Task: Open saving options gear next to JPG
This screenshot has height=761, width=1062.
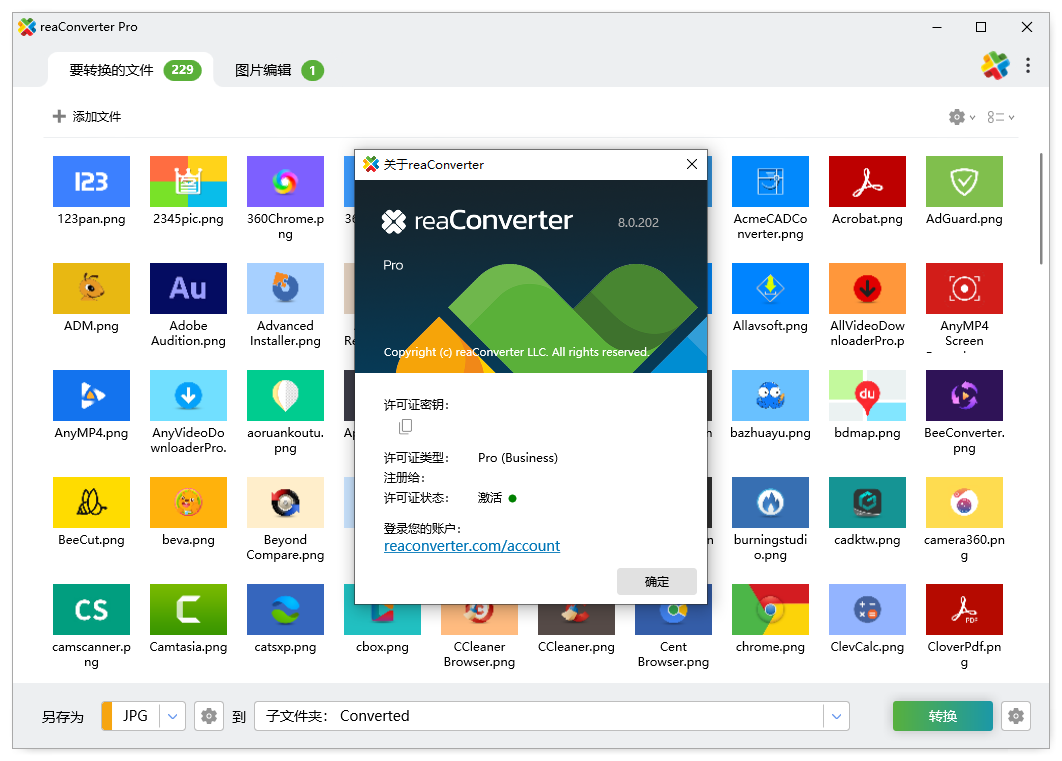Action: click(x=208, y=716)
